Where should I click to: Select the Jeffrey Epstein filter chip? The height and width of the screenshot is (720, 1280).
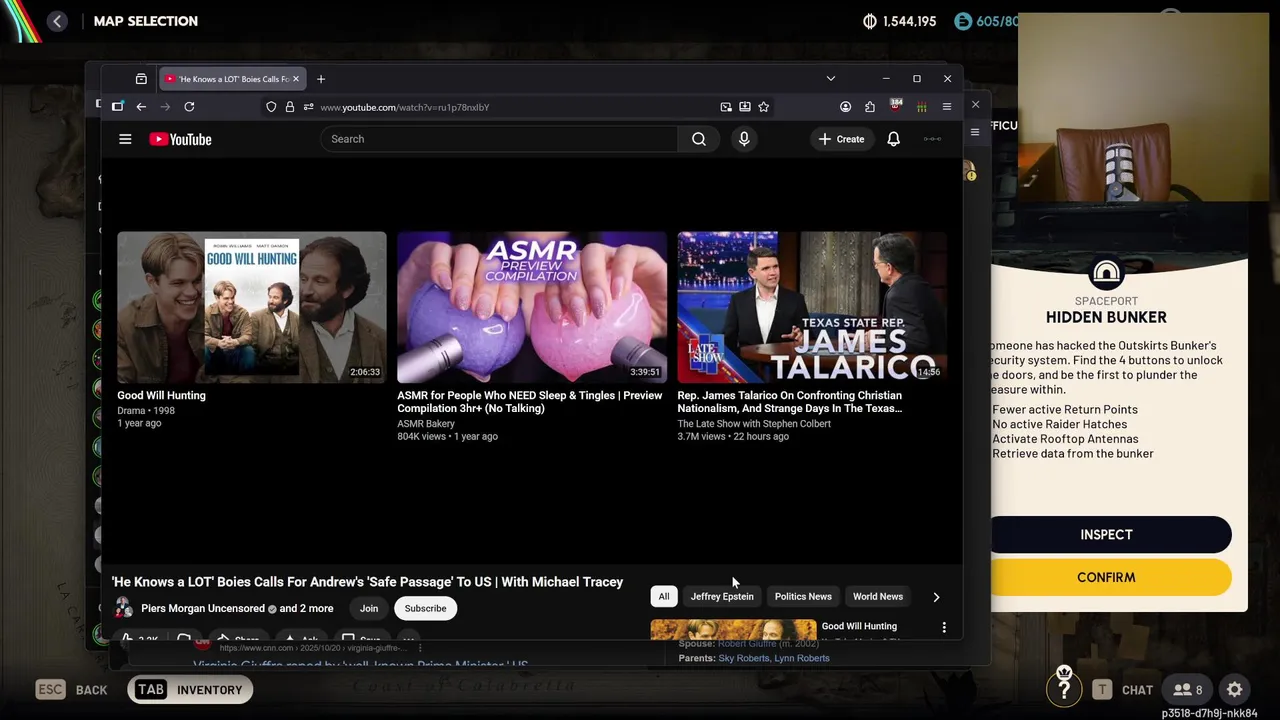(x=722, y=596)
